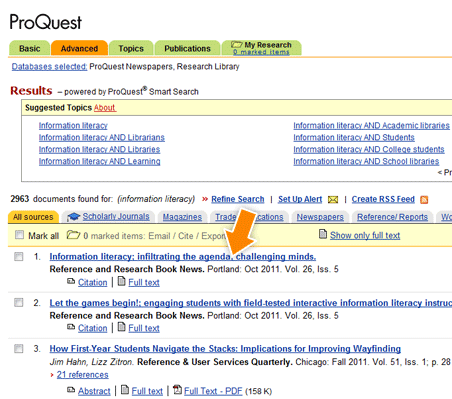The height and width of the screenshot is (399, 452).
Task: Click the Create RSS Feed link
Action: click(x=383, y=199)
